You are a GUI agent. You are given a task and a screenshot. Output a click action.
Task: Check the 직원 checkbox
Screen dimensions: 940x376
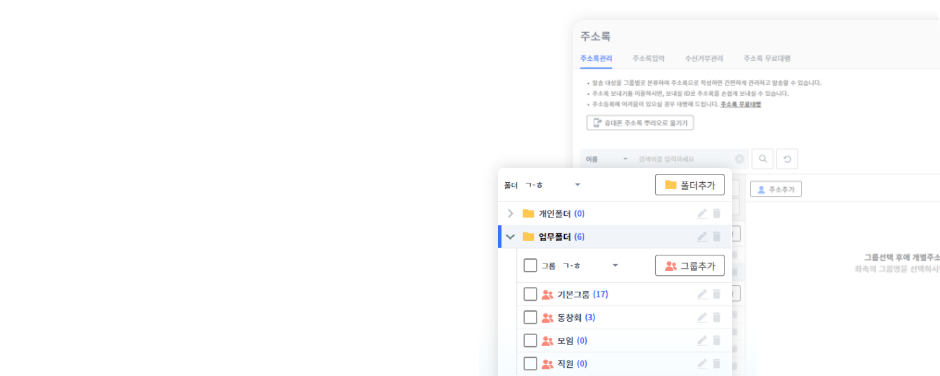(x=530, y=363)
